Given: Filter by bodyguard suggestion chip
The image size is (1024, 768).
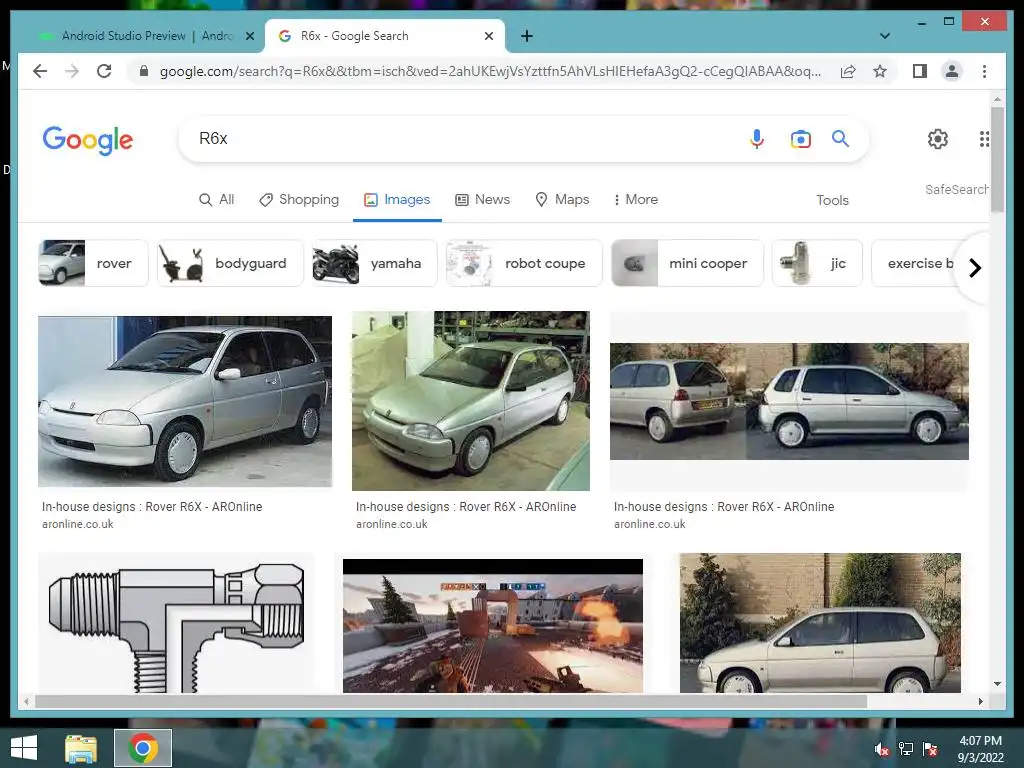Looking at the screenshot, I should point(230,263).
